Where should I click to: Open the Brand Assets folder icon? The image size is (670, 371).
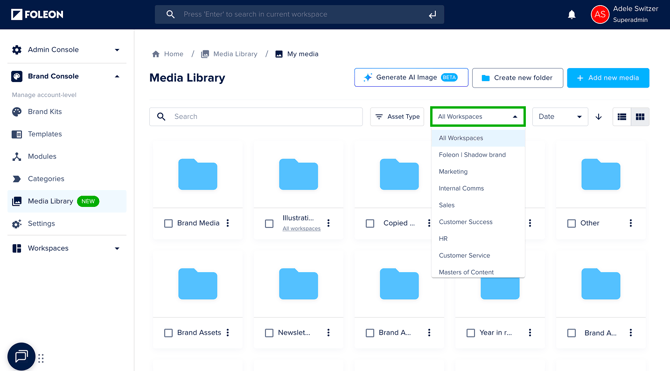198,284
